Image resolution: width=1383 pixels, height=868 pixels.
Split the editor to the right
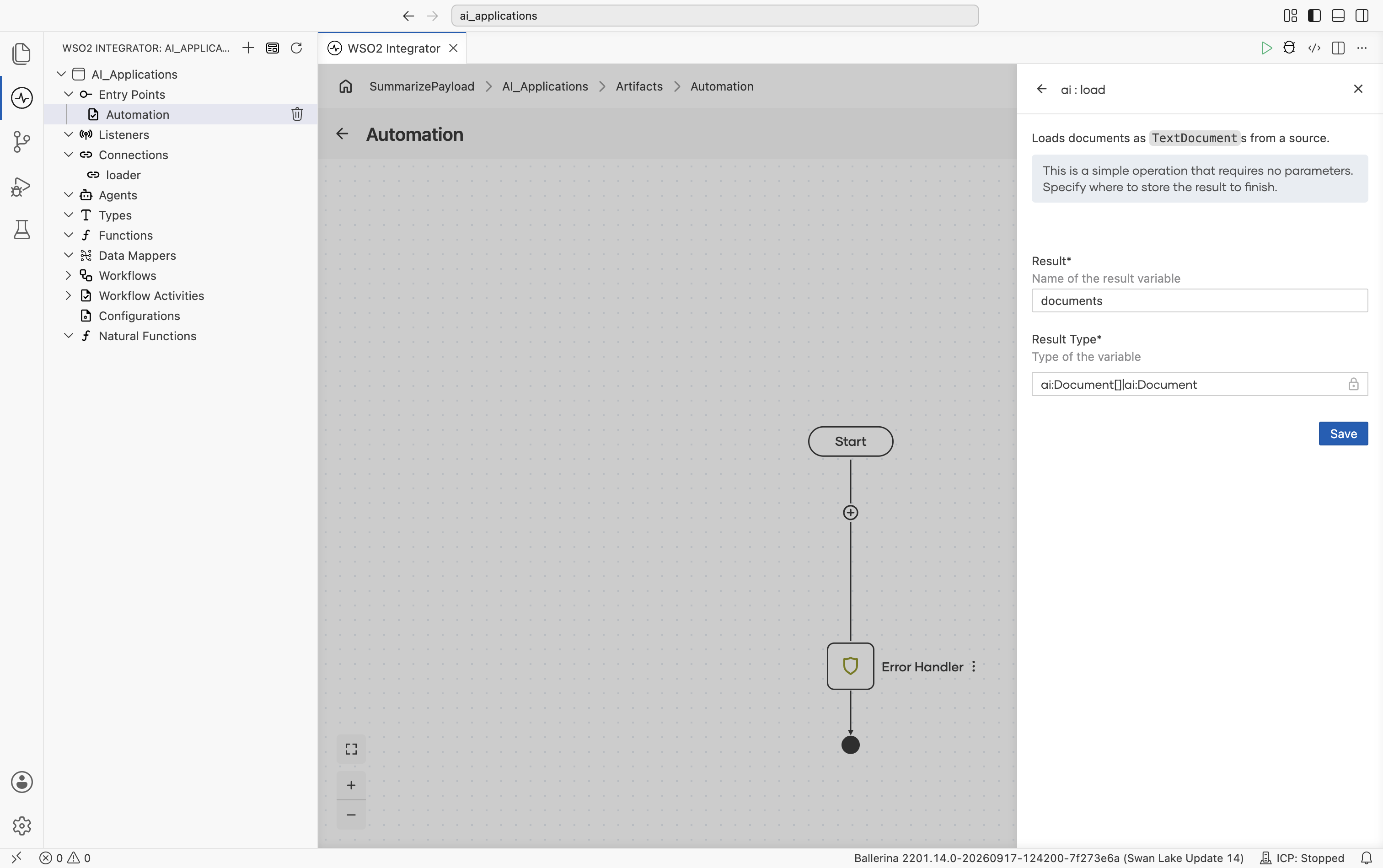click(1338, 48)
